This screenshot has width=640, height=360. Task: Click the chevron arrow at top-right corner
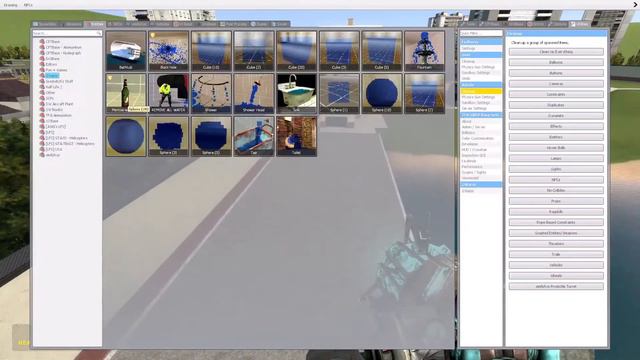(635, 4)
